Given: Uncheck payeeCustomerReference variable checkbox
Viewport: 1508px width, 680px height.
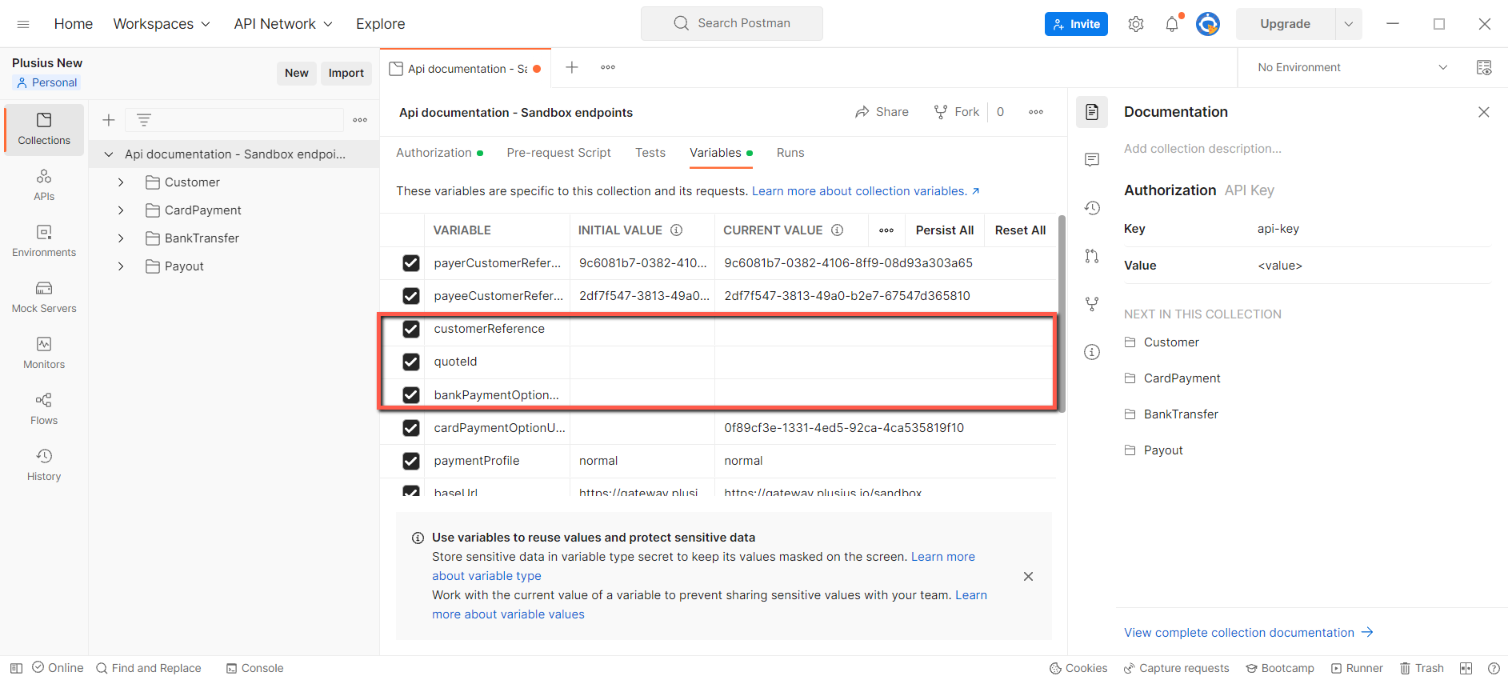Looking at the screenshot, I should click(411, 296).
